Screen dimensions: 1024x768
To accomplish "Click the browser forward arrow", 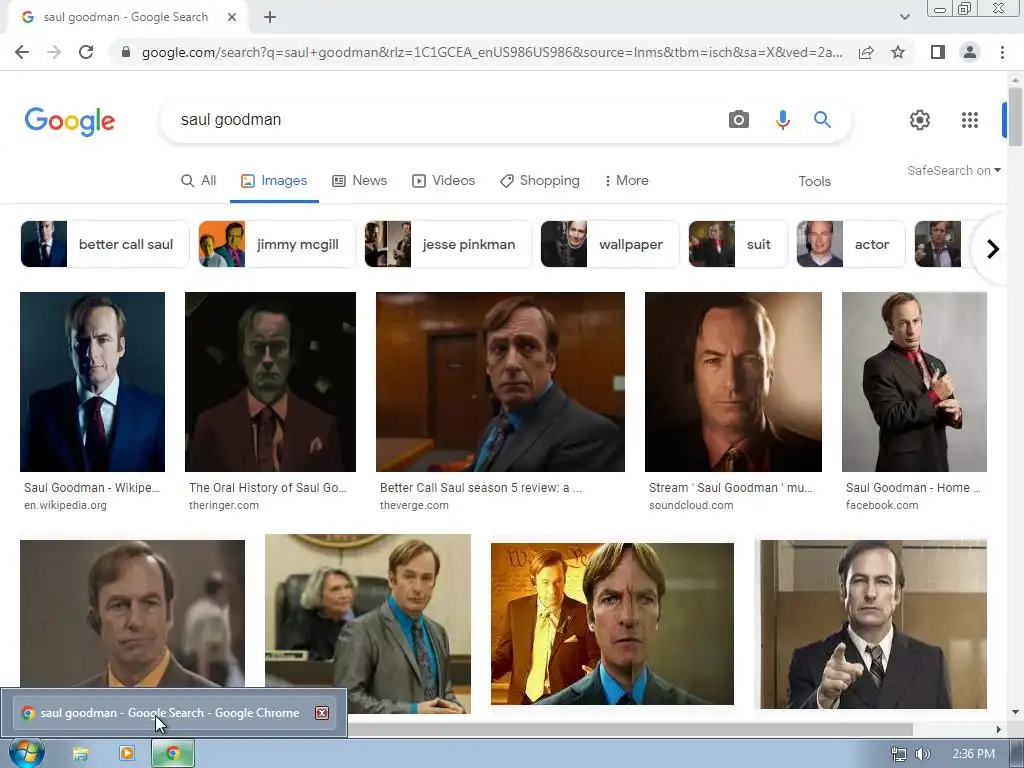I will tap(54, 52).
